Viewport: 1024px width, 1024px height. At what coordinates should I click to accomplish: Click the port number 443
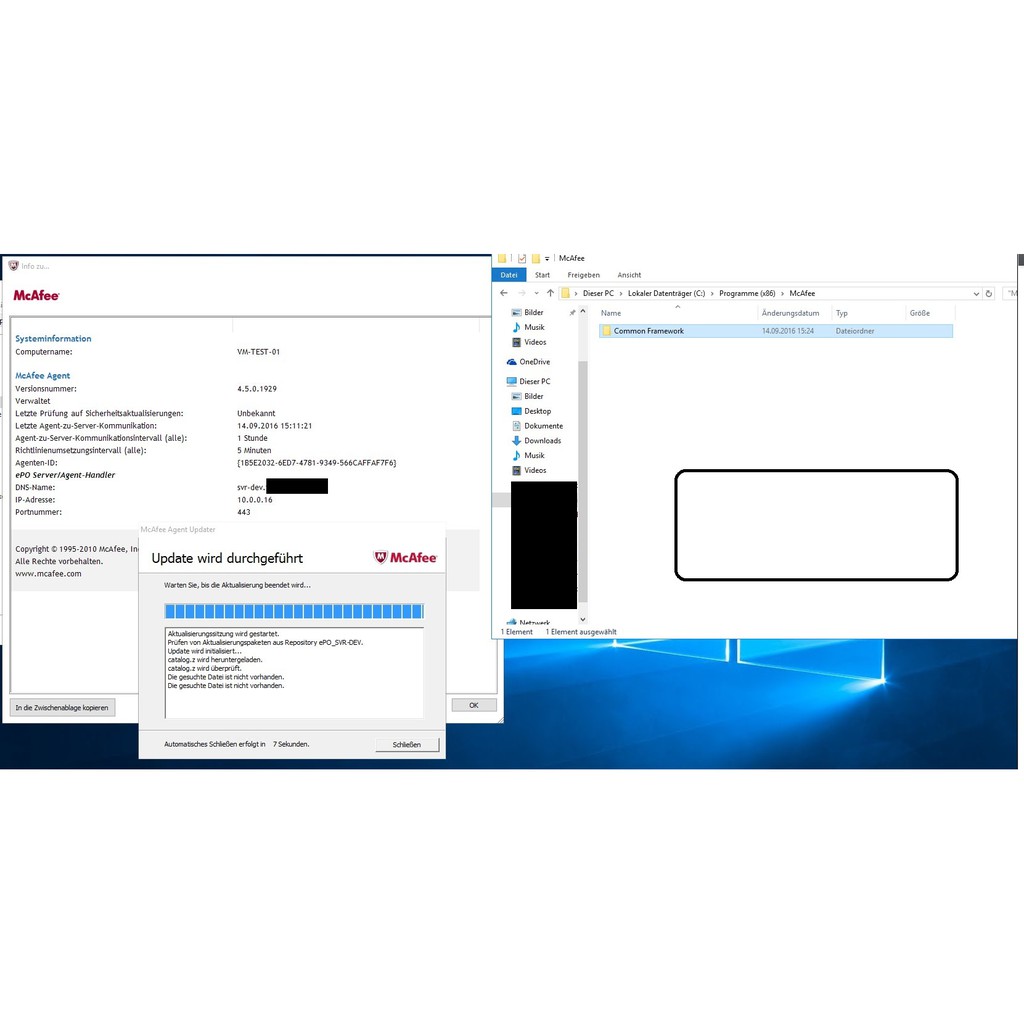244,513
